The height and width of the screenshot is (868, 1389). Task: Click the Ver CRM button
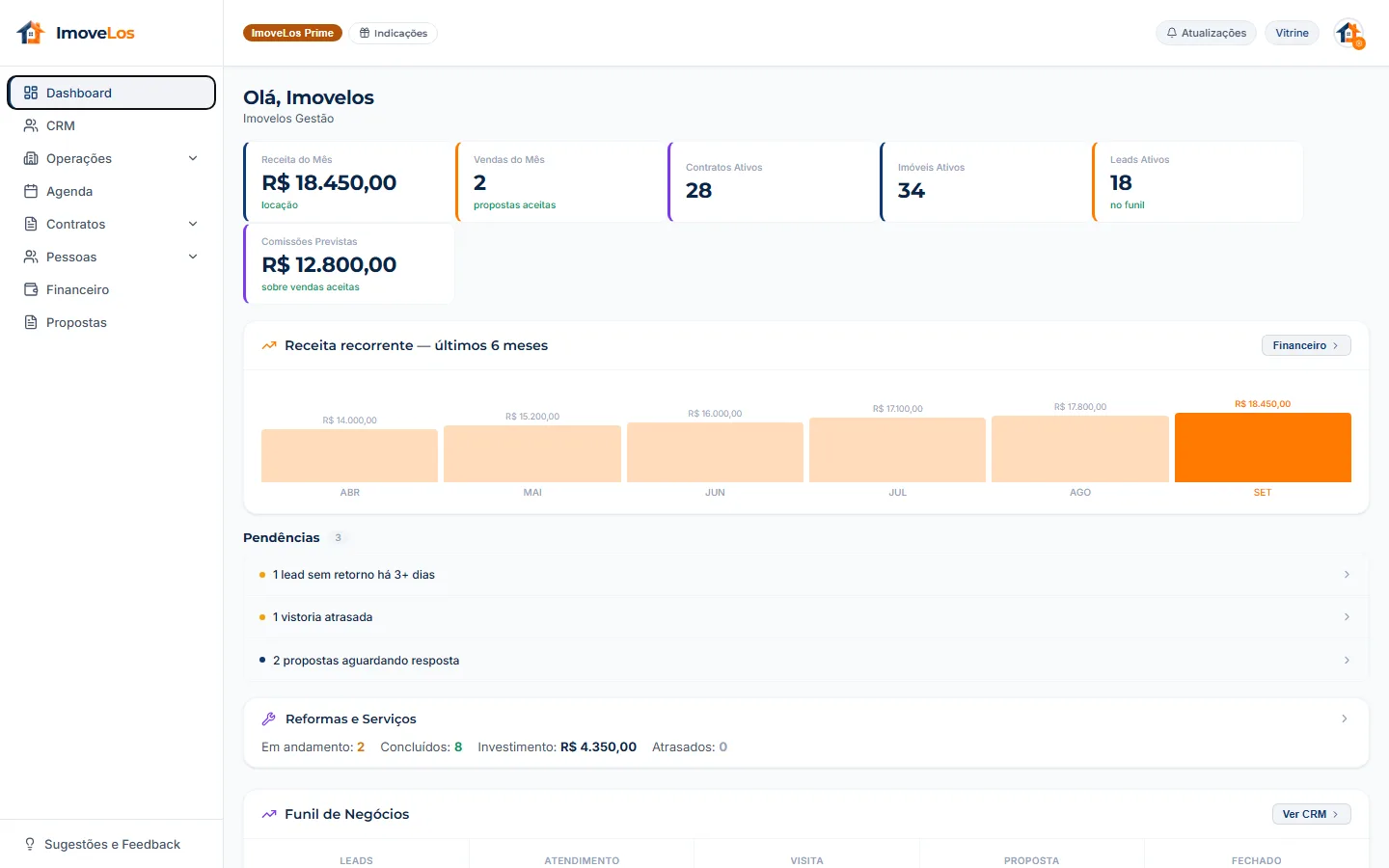tap(1311, 814)
